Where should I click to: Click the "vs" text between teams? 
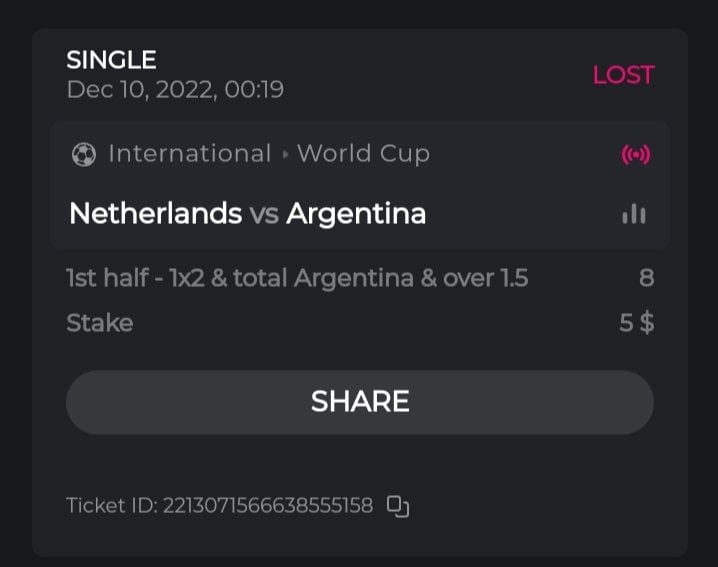[x=264, y=213]
